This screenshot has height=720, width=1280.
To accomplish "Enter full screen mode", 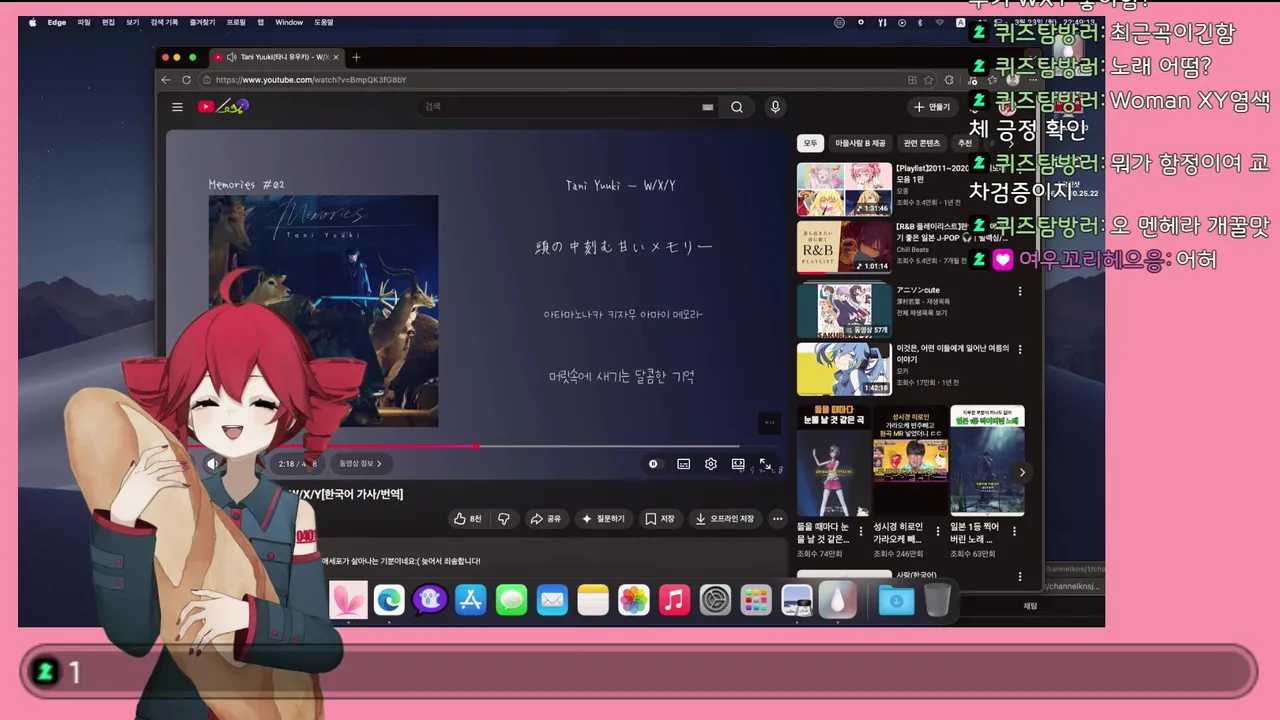I will click(765, 464).
